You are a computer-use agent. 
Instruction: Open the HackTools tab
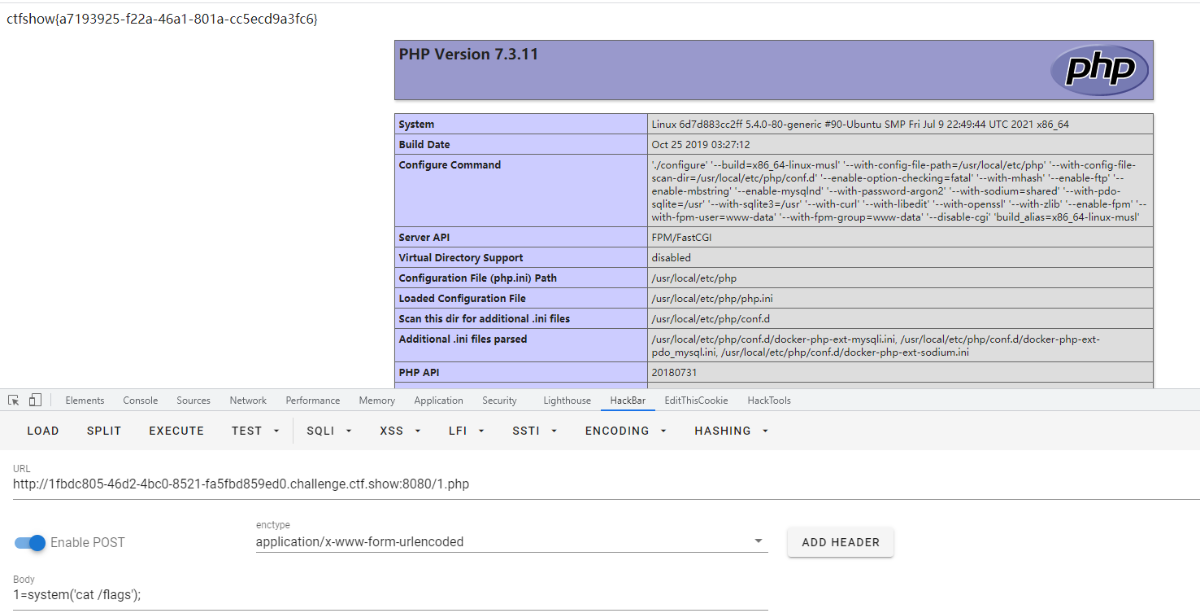click(x=769, y=400)
